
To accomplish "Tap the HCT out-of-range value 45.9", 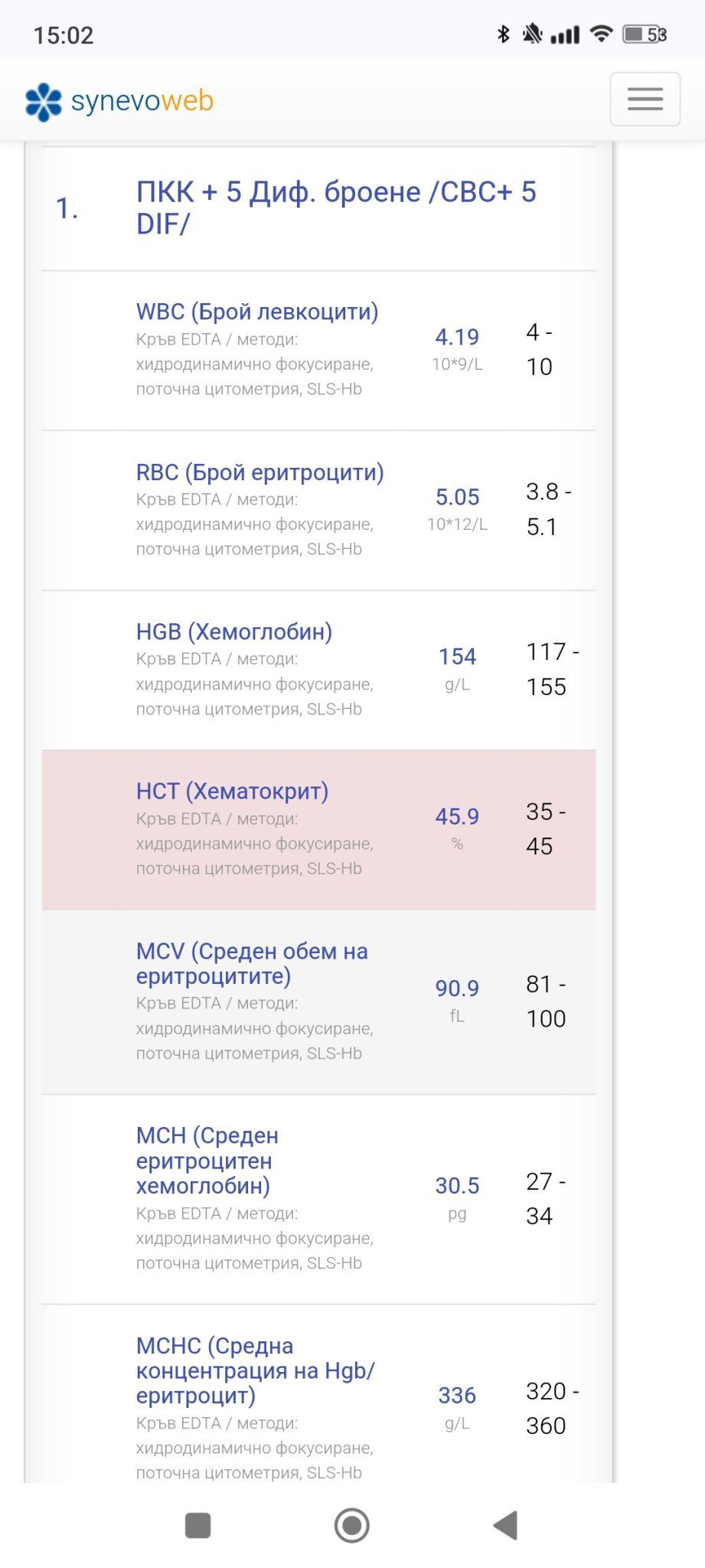I will [457, 817].
